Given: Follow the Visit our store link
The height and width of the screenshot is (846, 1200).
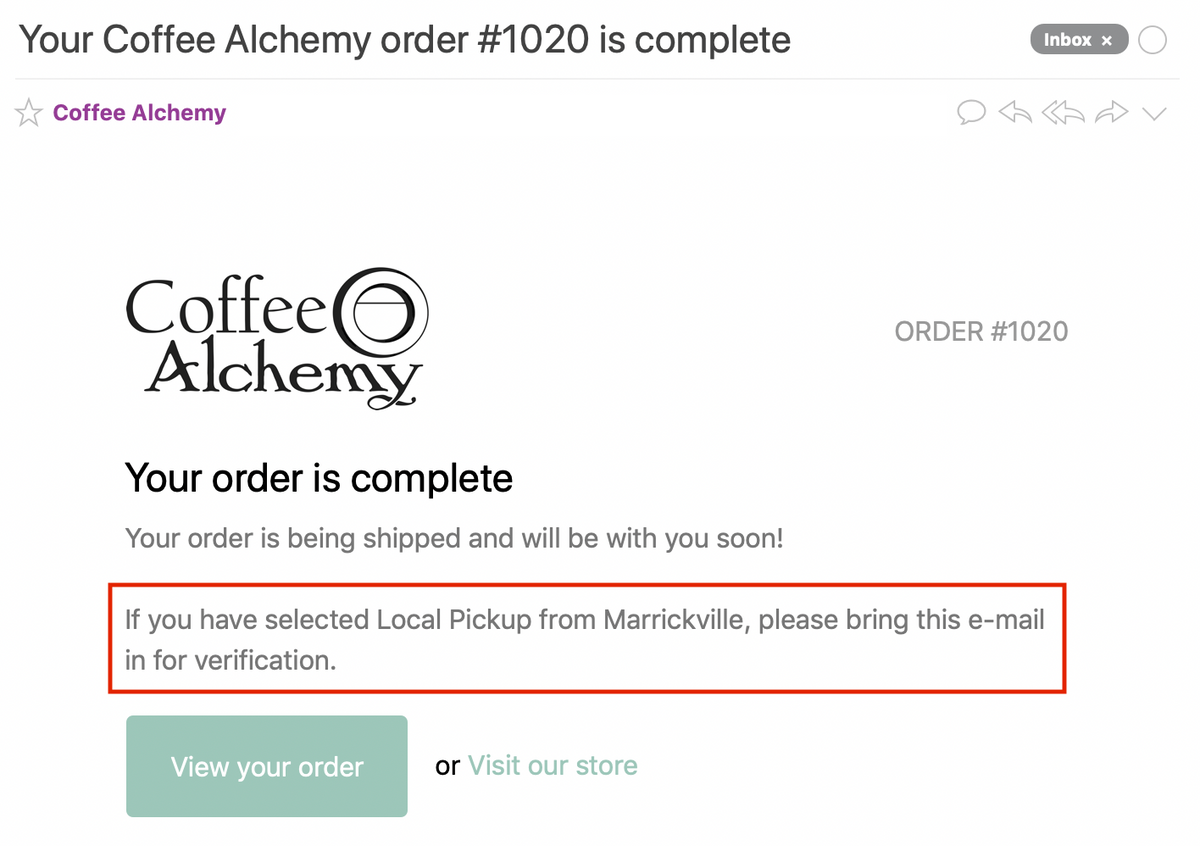Looking at the screenshot, I should 553,766.
